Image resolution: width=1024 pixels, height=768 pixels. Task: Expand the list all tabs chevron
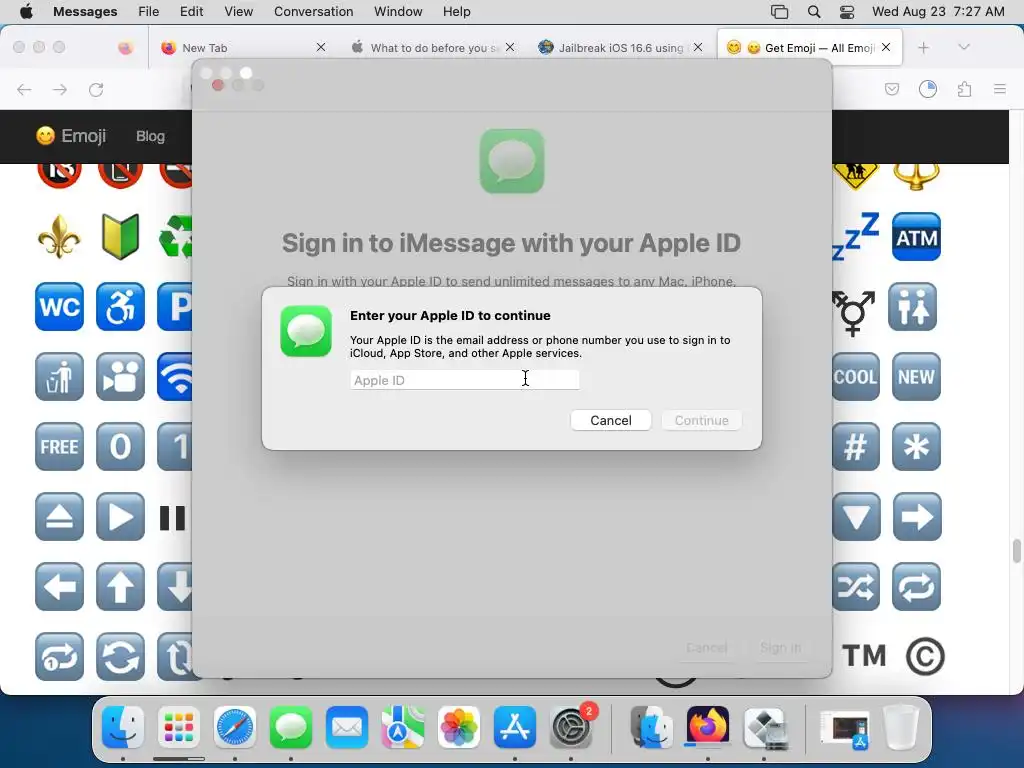963,47
